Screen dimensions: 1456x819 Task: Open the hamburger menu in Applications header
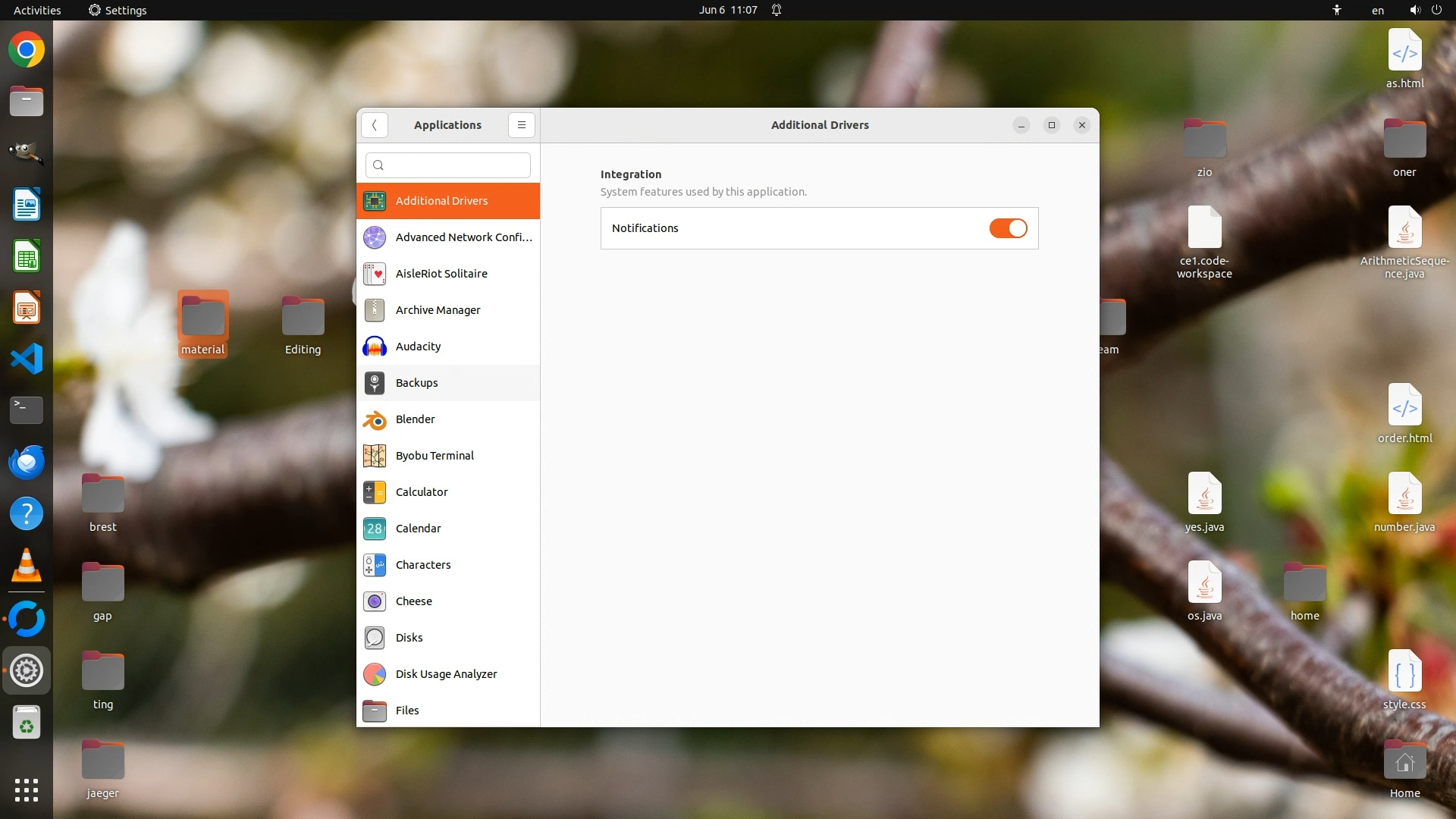click(x=521, y=125)
